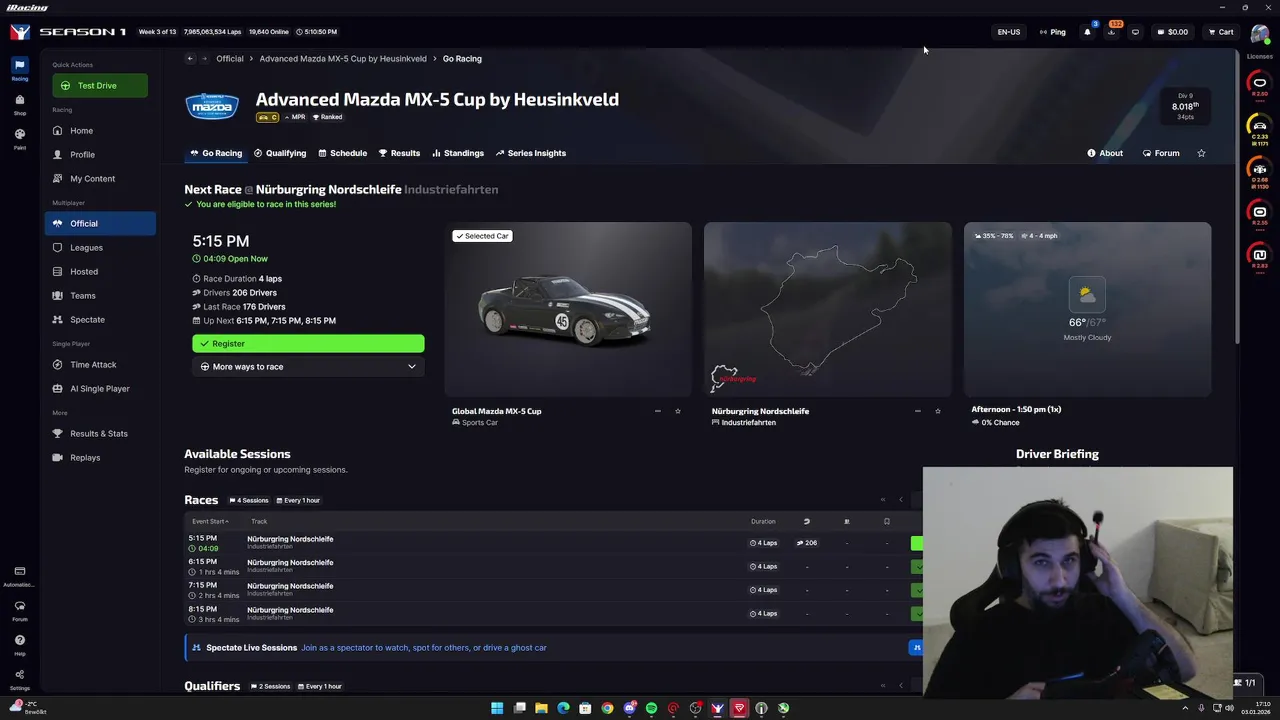This screenshot has width=1280, height=720.
Task: Open Sports Car license gauge C 2.33
Action: pyautogui.click(x=1259, y=128)
